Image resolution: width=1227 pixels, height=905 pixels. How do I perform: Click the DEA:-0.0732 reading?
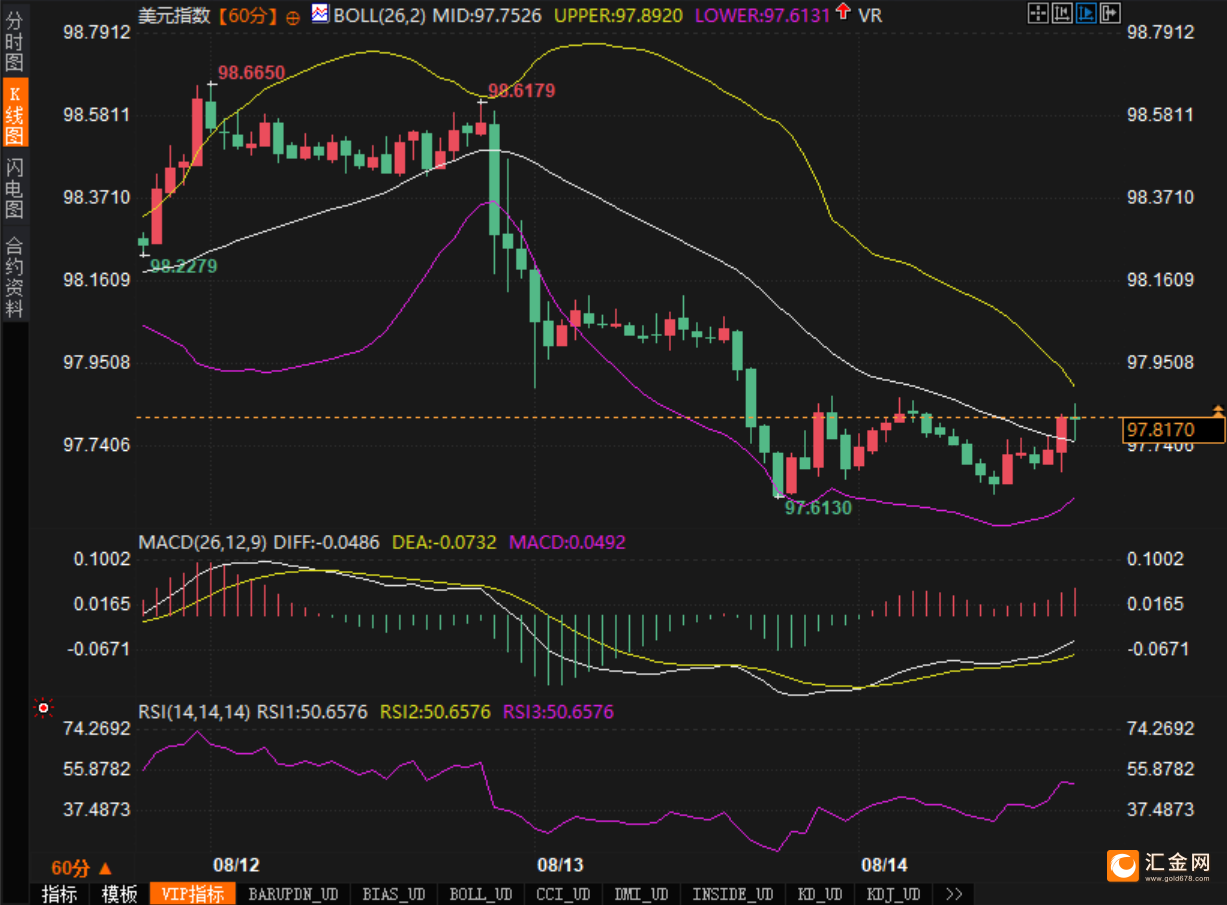coord(444,542)
